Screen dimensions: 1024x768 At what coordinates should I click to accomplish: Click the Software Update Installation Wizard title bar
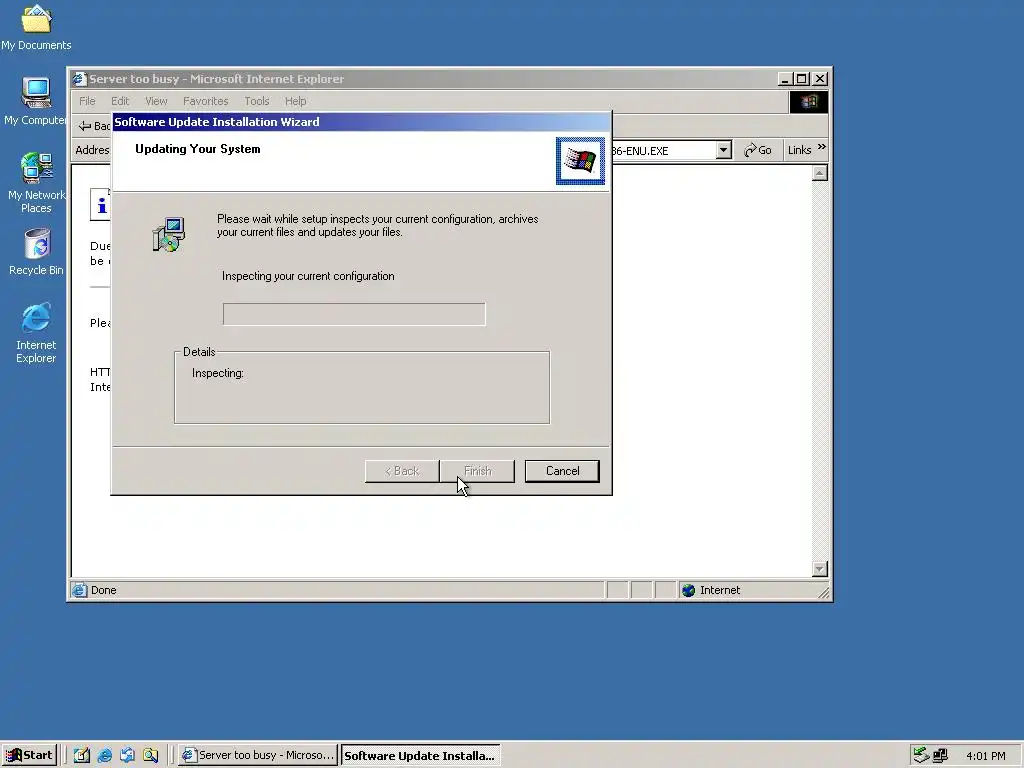point(361,121)
